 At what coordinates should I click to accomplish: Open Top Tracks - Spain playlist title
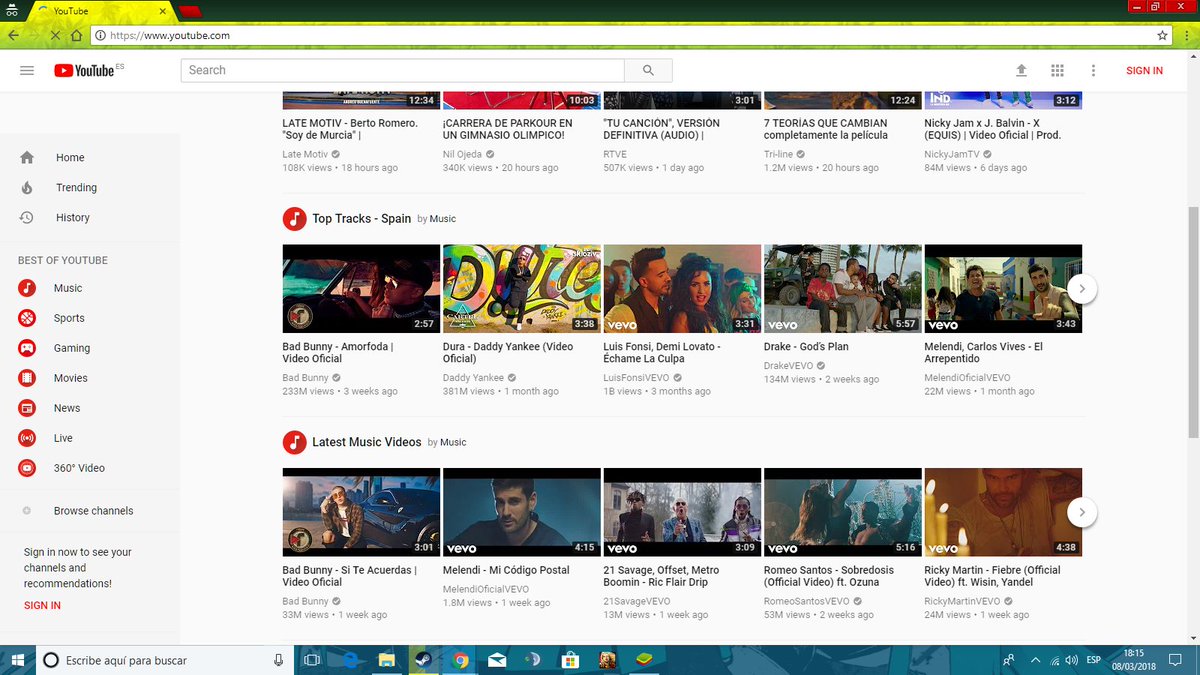point(362,218)
